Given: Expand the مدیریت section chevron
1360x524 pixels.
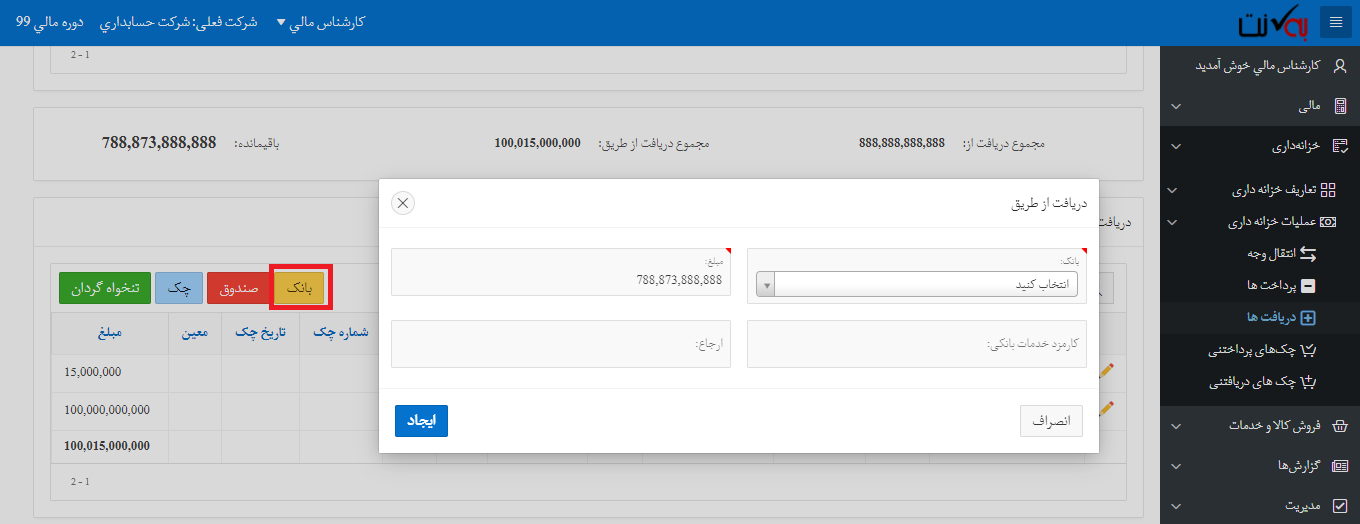Looking at the screenshot, I should [1176, 506].
